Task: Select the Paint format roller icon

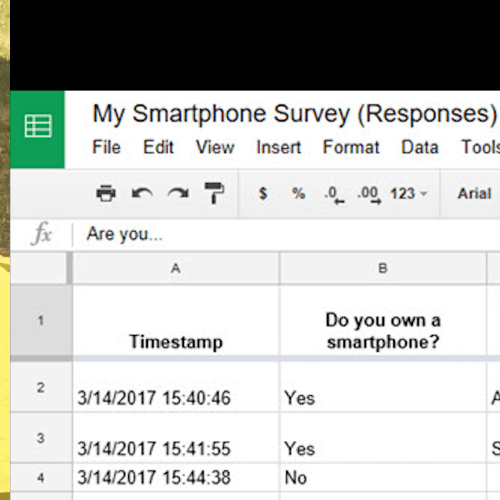Action: (x=214, y=193)
